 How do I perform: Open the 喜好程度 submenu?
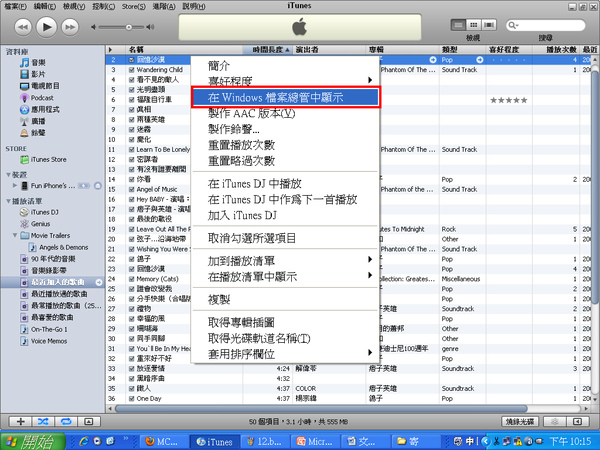285,81
